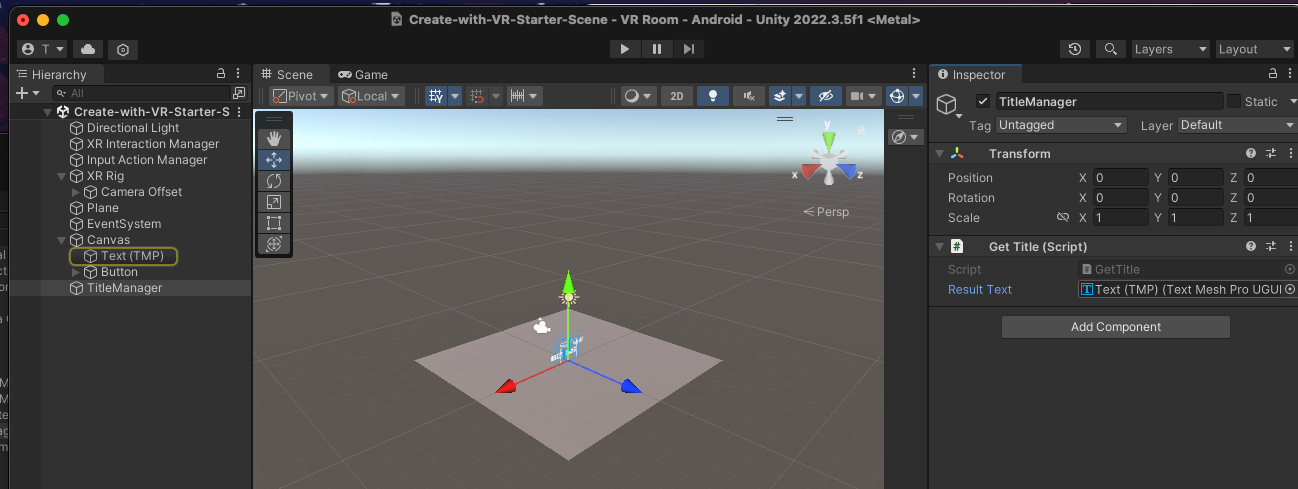Viewport: 1298px width, 489px height.
Task: Open the undo history icon
Action: tap(1075, 49)
